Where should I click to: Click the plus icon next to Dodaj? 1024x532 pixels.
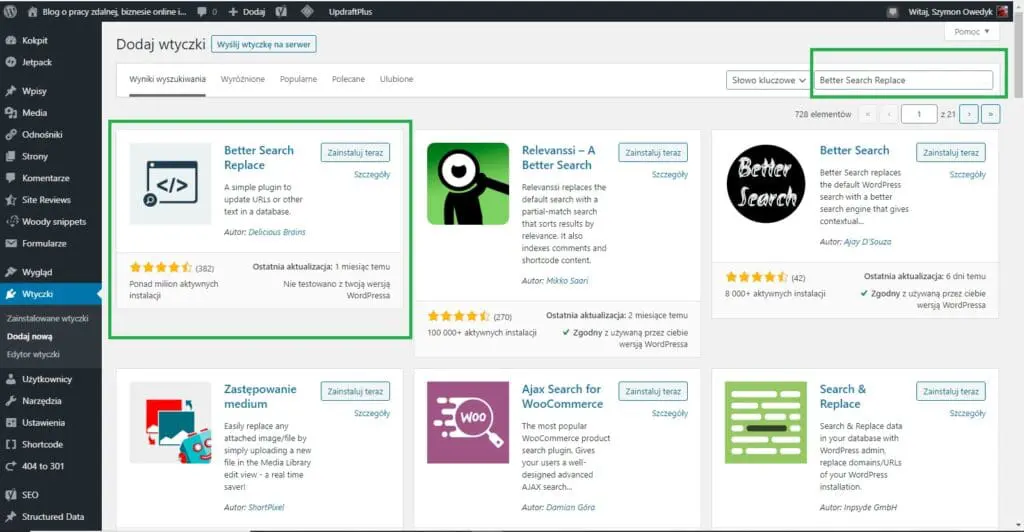(x=233, y=12)
